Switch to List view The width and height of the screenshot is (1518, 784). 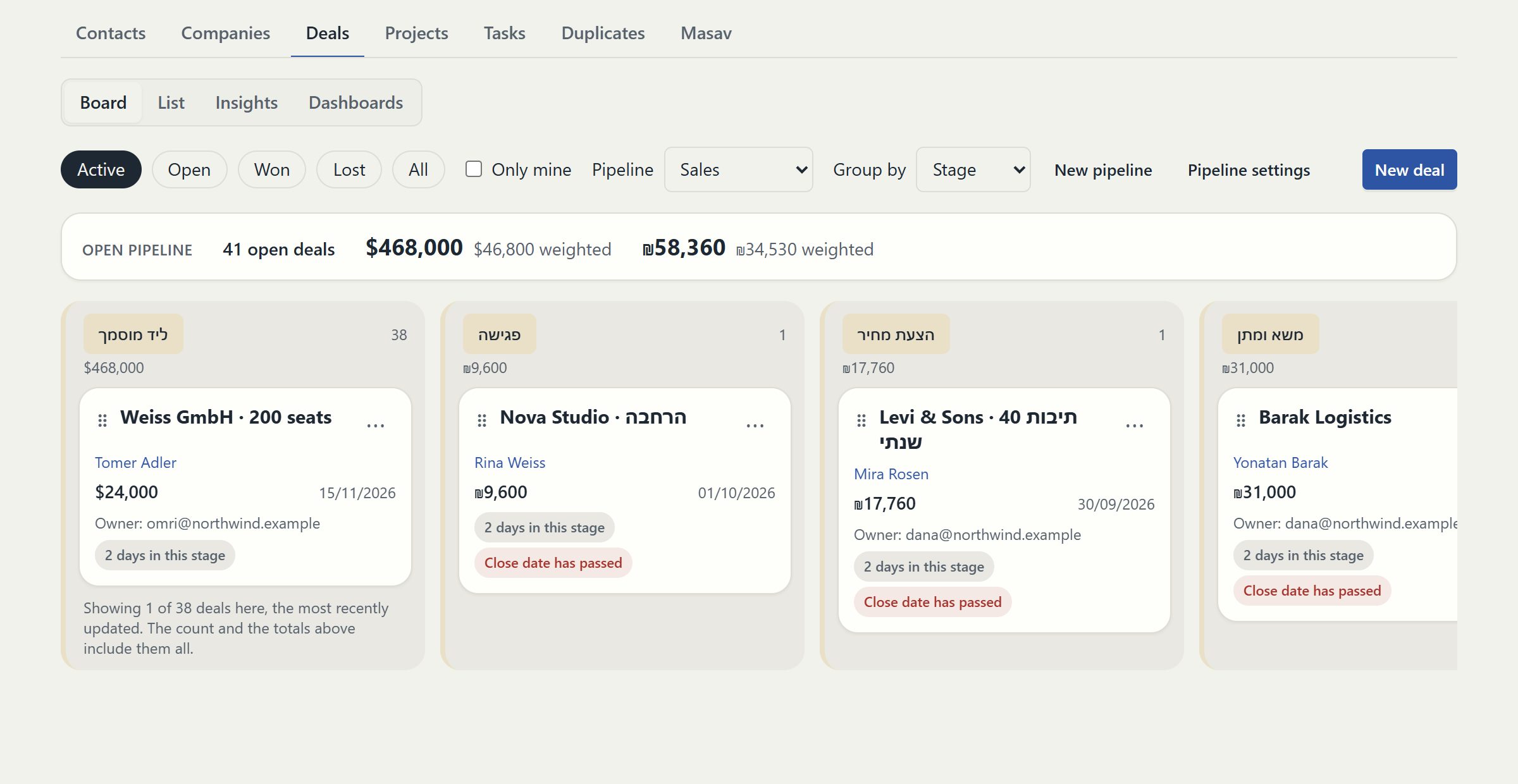(171, 102)
